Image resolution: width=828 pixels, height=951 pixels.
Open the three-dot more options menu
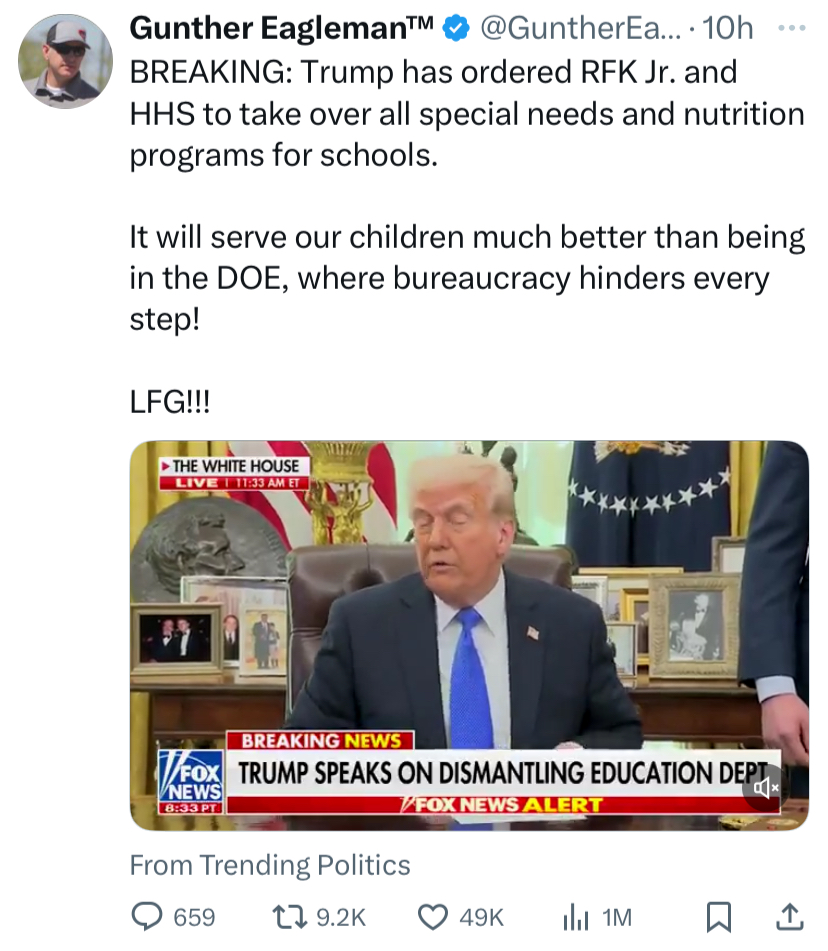tap(792, 28)
